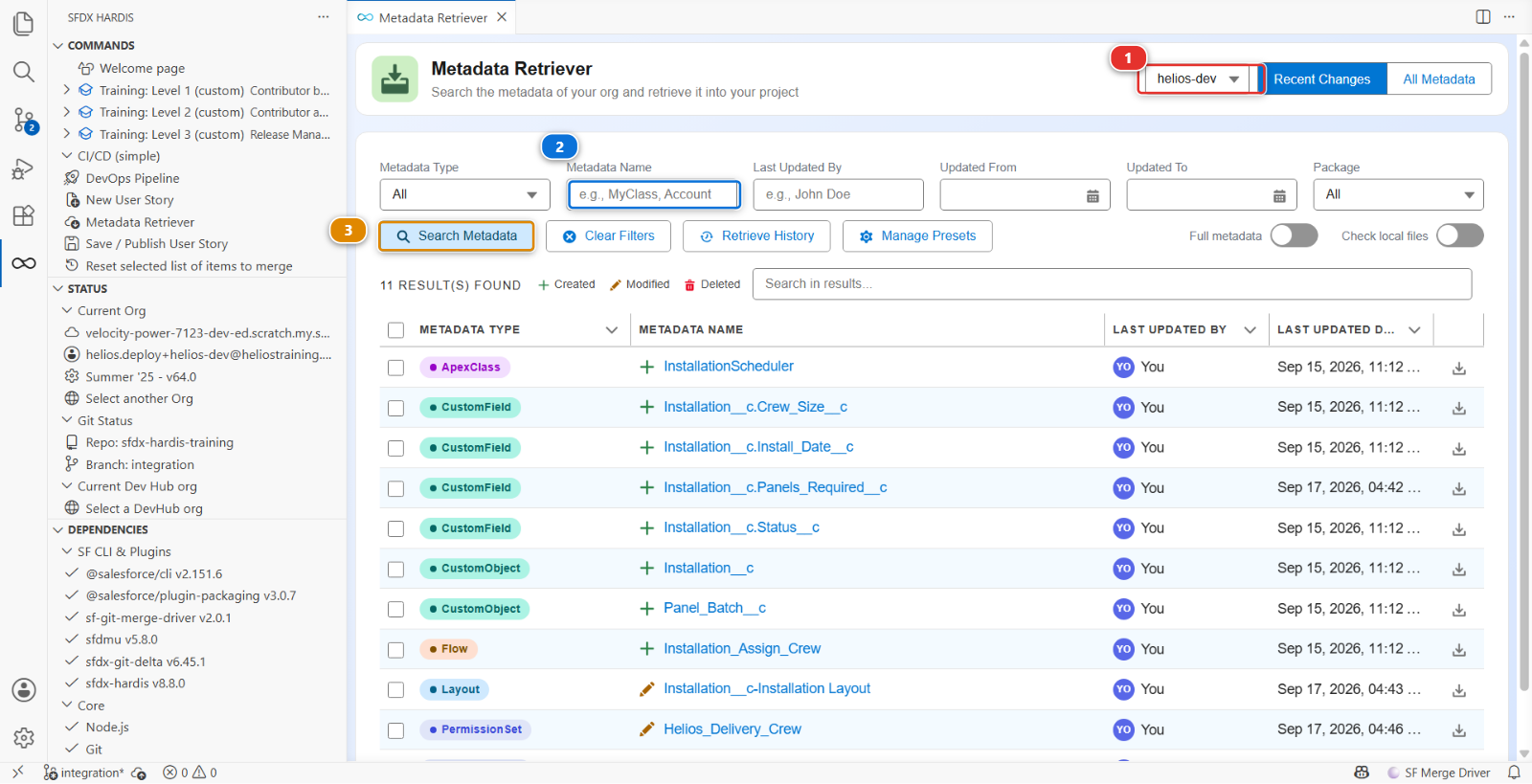Turn on Check local files switch
This screenshot has height=784, width=1532.
point(1459,235)
